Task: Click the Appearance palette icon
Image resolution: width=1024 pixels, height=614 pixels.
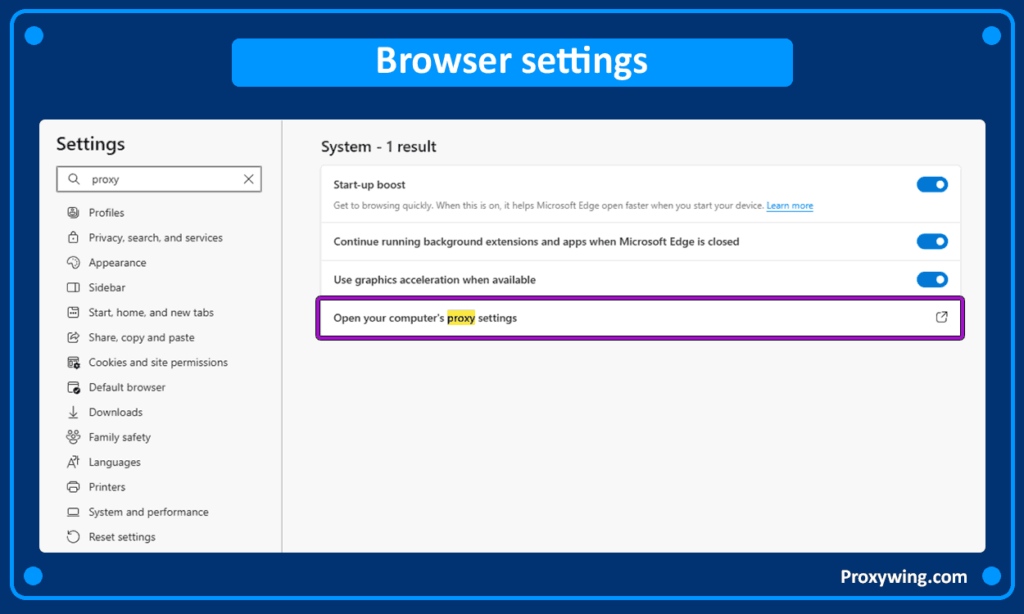Action: [73, 263]
